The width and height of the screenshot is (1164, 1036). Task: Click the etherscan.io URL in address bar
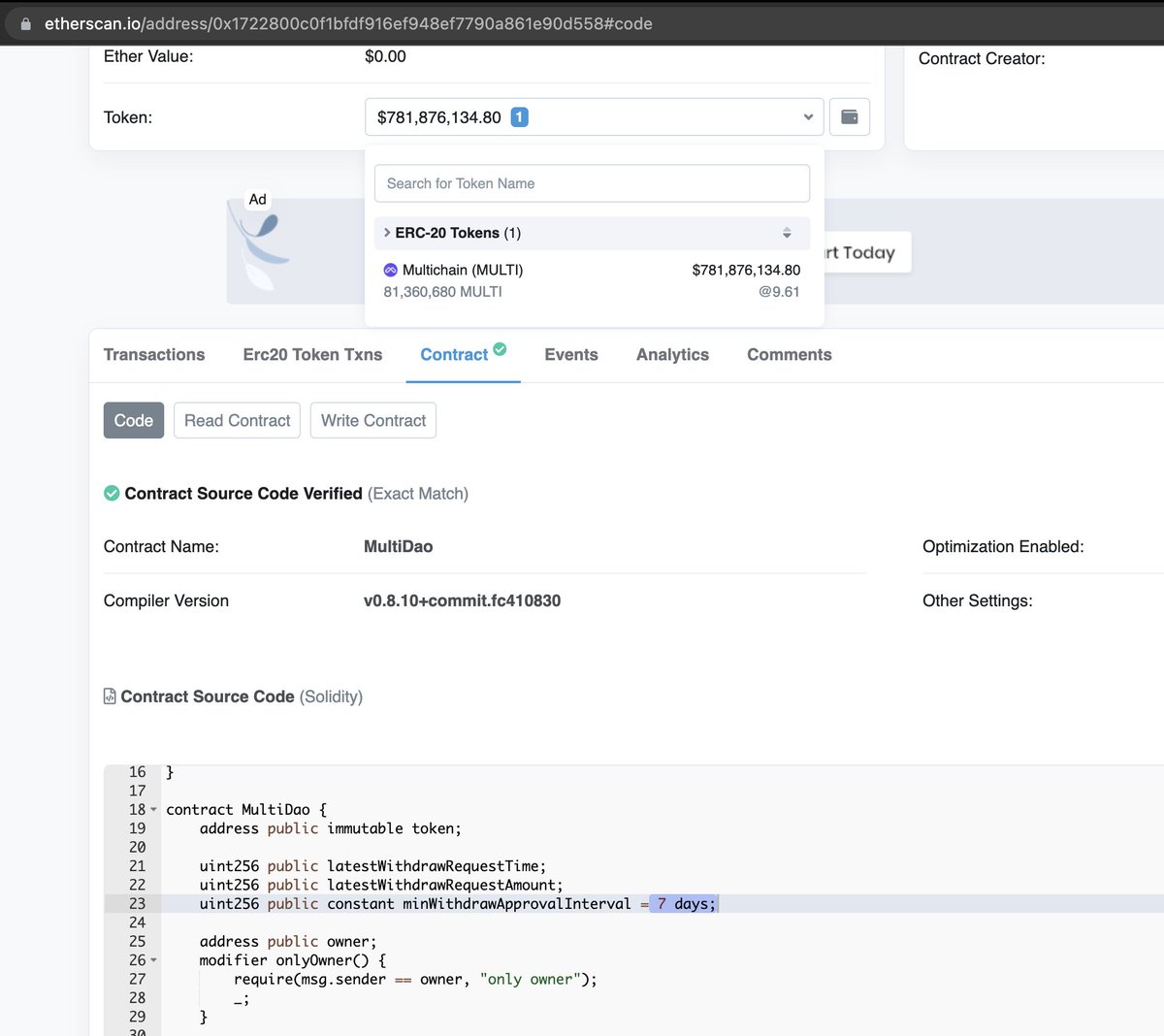[x=348, y=23]
